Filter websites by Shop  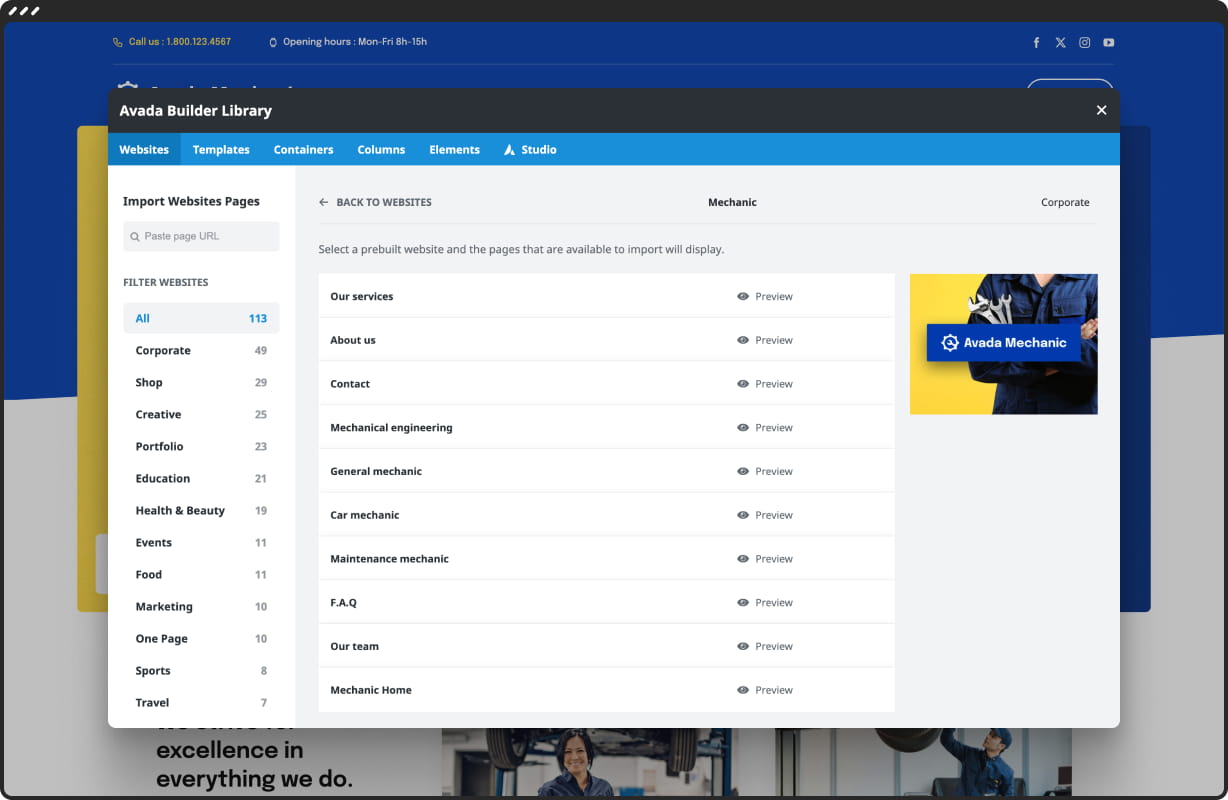(x=201, y=382)
